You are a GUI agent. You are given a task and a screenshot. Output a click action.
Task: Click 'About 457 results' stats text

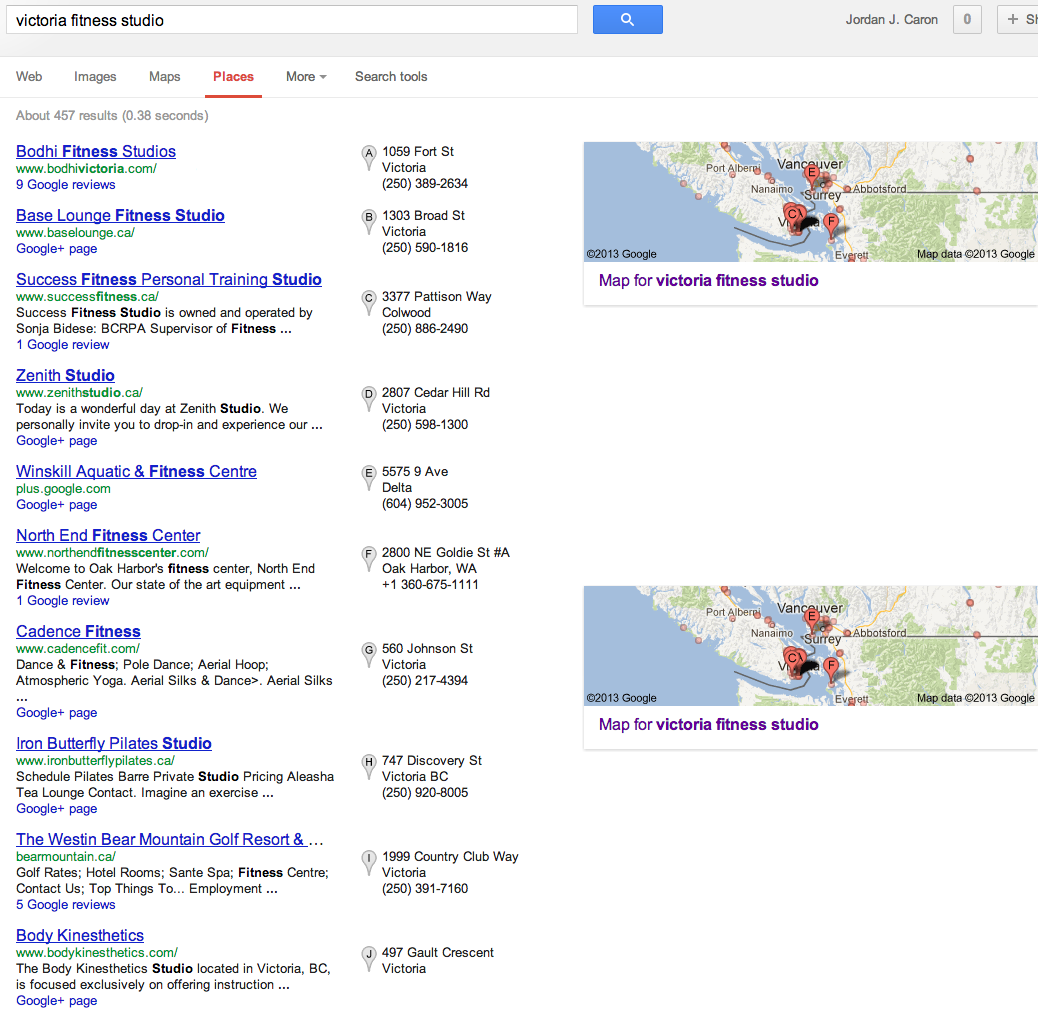pyautogui.click(x=112, y=116)
